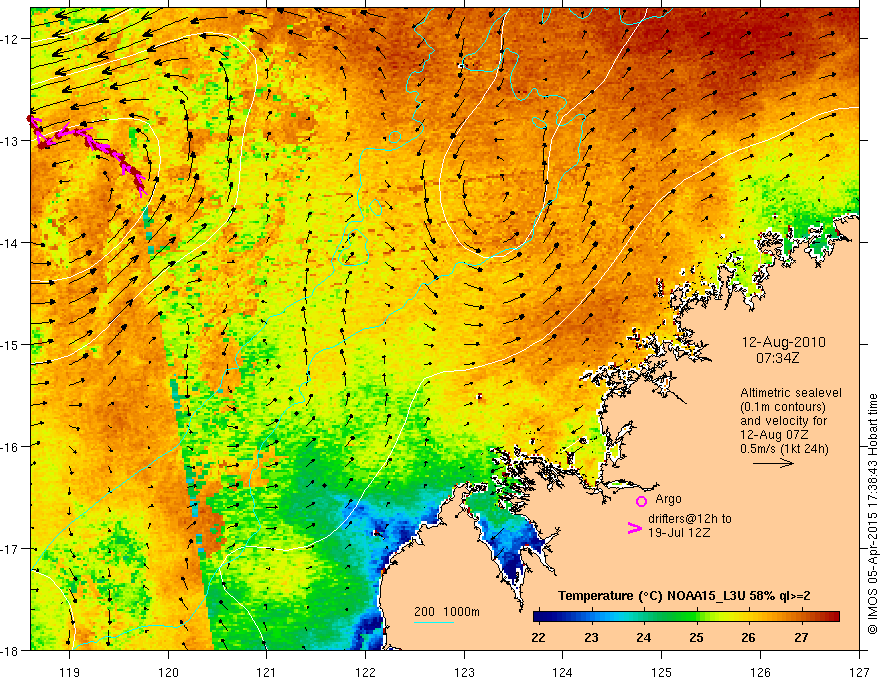The height and width of the screenshot is (680, 880).
Task: Click the '19-Jul 12Z' legend text
Action: coord(679,532)
